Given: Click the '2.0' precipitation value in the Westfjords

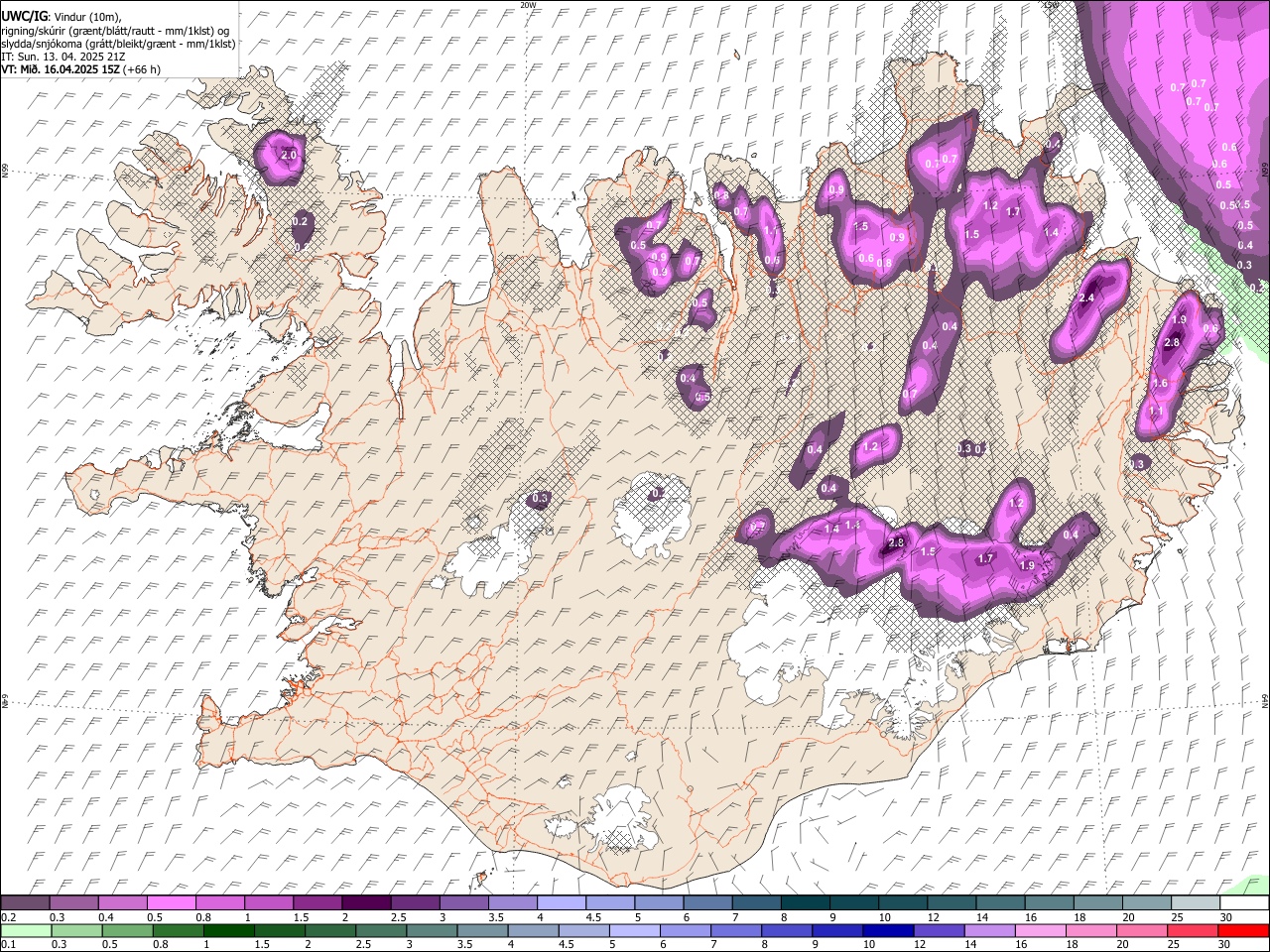Looking at the screenshot, I should [290, 156].
